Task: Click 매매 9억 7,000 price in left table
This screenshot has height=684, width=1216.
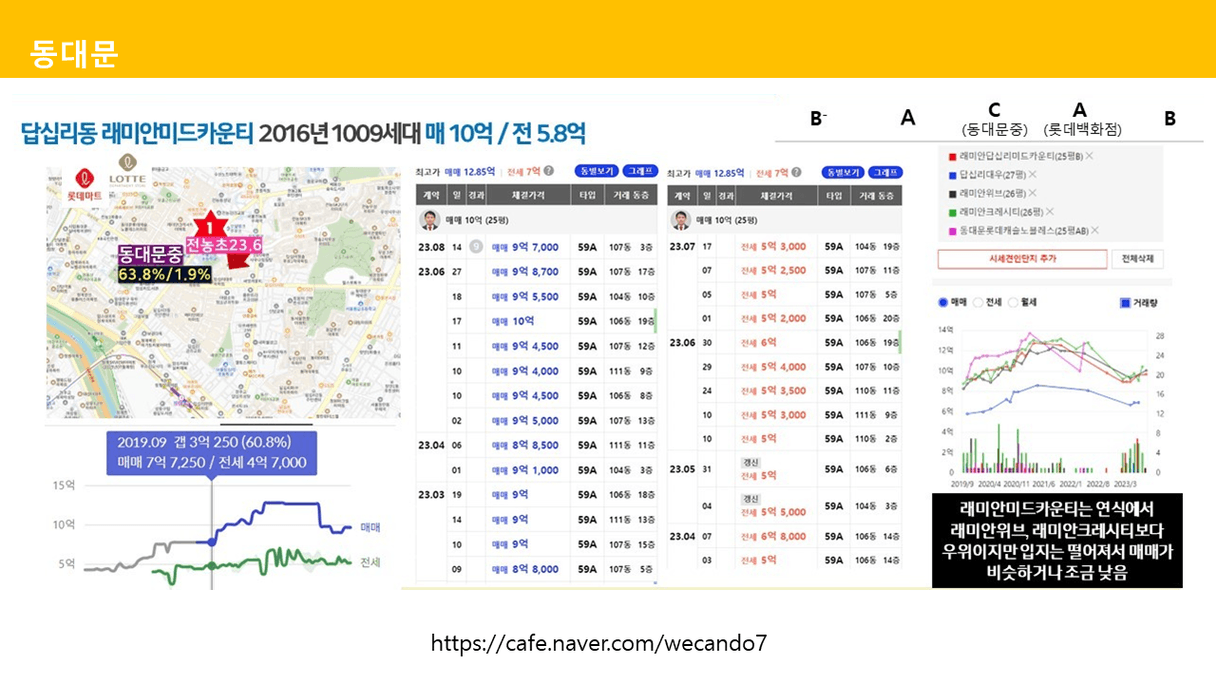Action: click(x=525, y=246)
